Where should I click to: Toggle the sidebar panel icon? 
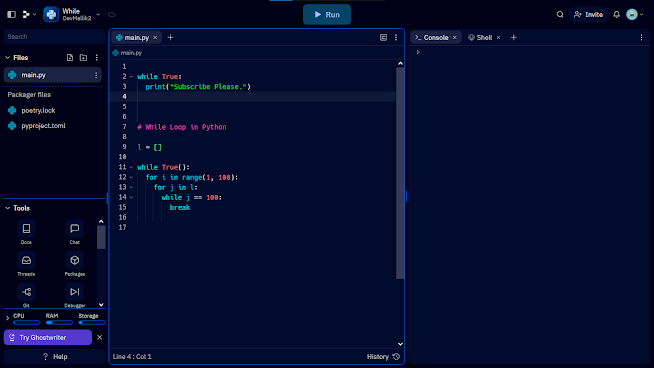coord(12,15)
